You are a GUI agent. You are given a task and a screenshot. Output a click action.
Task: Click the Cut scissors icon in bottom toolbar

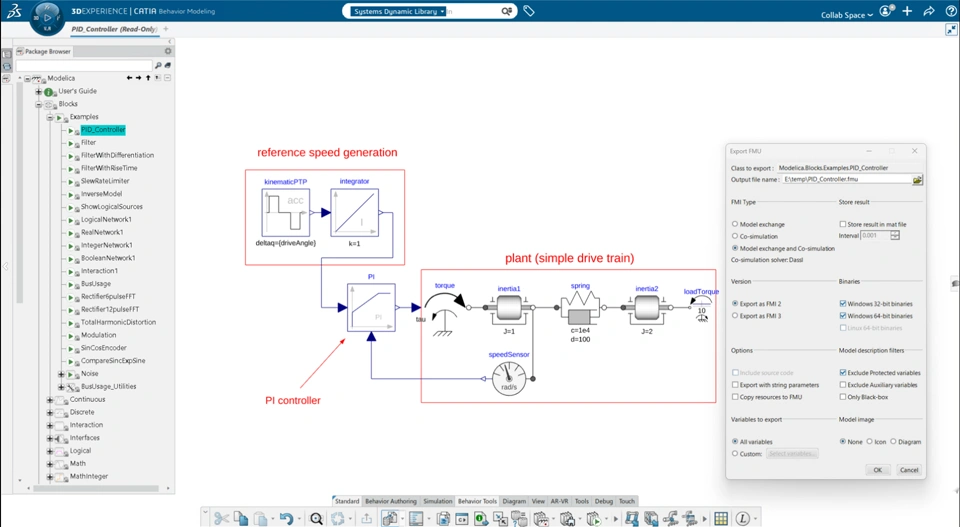(221, 518)
